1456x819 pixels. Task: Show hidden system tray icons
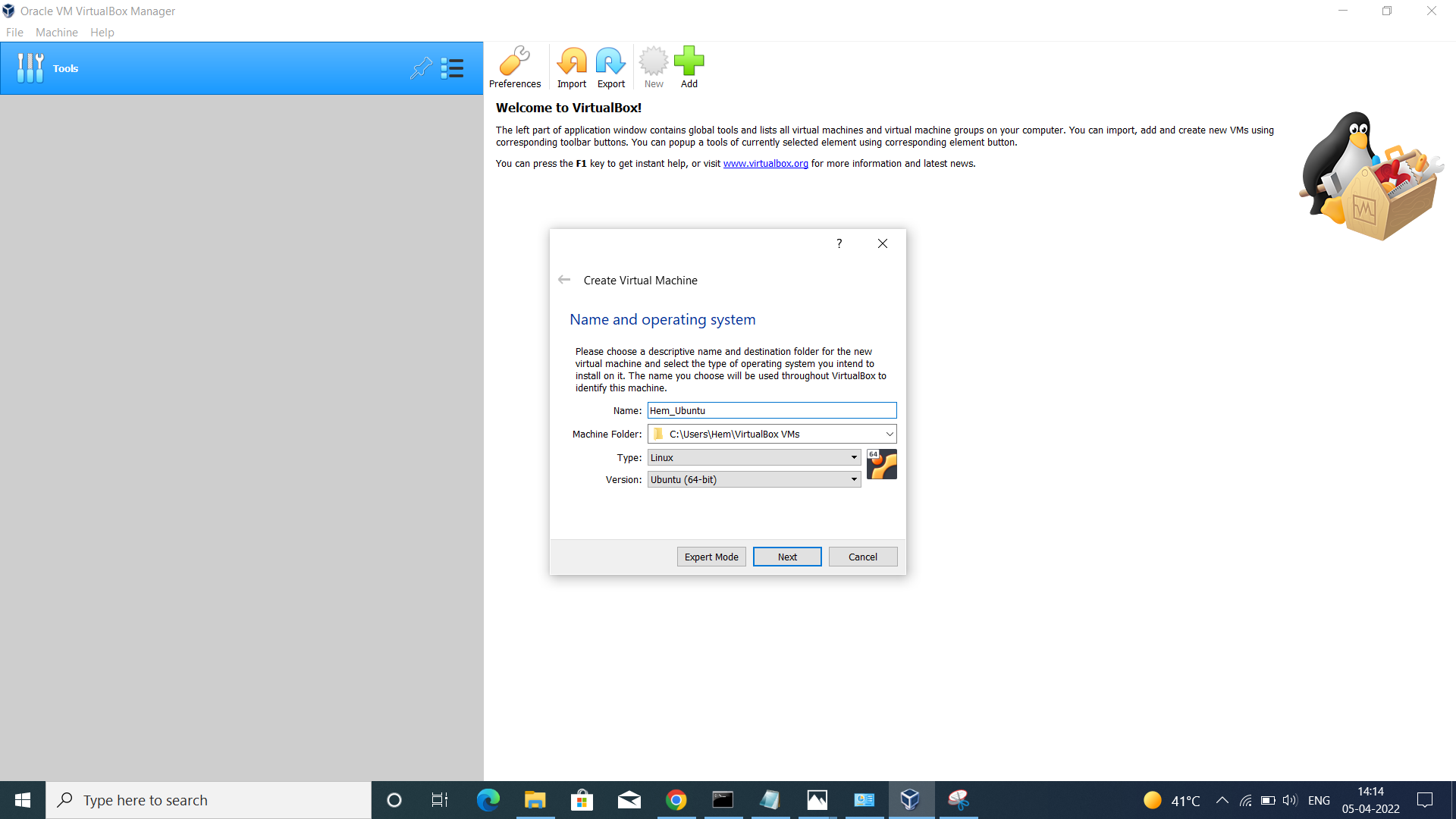click(x=1222, y=800)
